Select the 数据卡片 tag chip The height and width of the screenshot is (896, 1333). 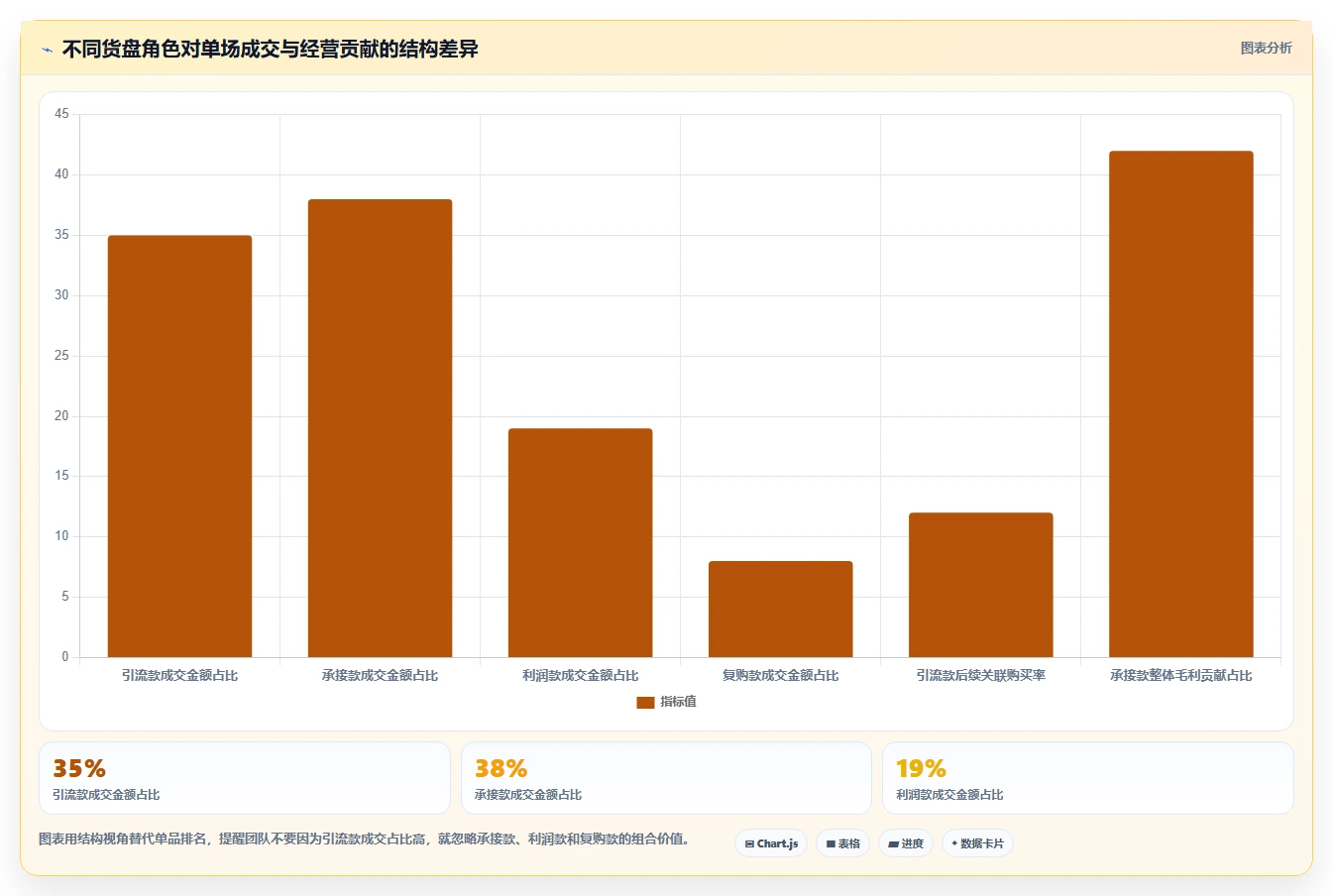click(977, 843)
